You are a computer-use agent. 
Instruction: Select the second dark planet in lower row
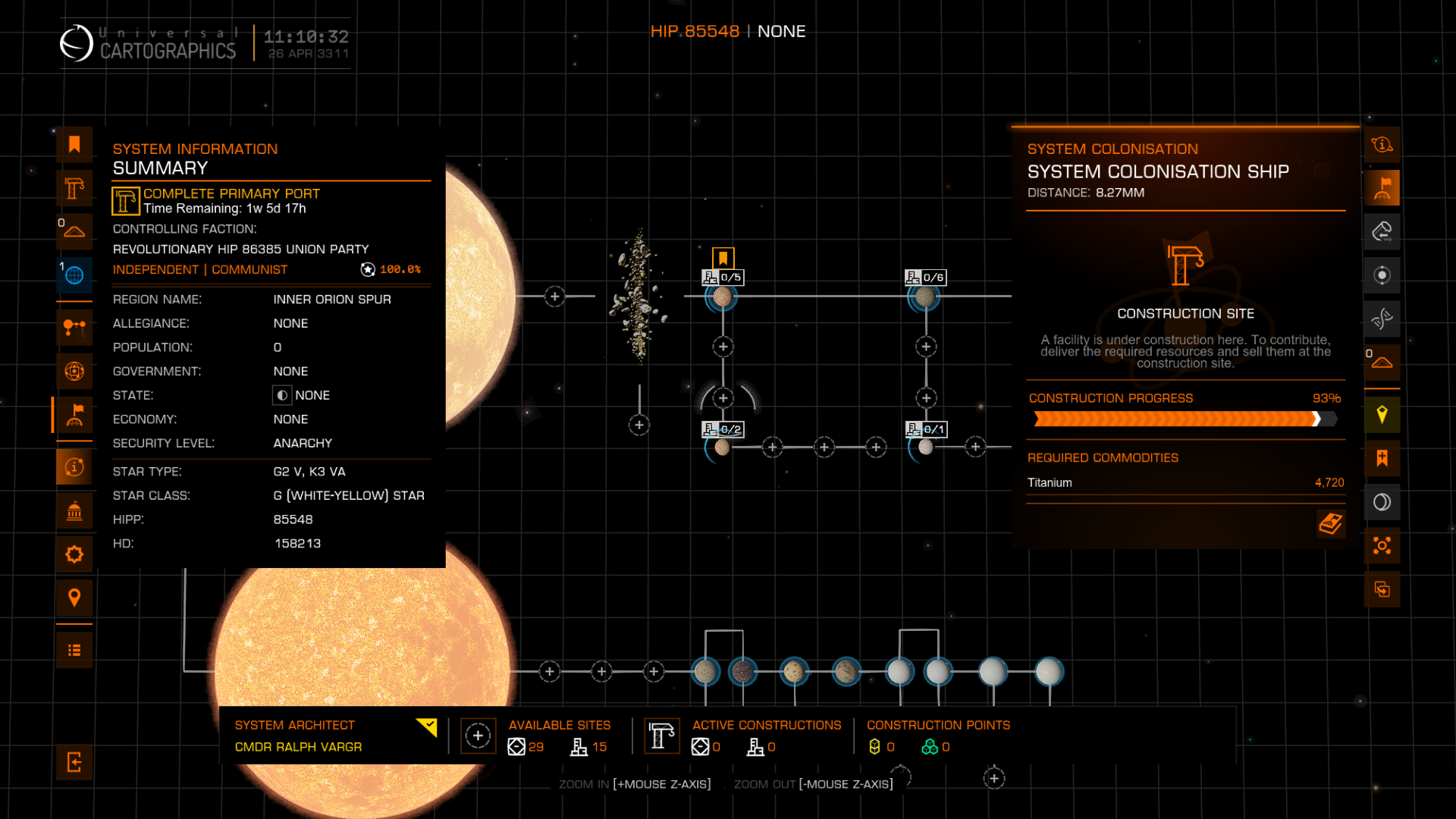[743, 671]
